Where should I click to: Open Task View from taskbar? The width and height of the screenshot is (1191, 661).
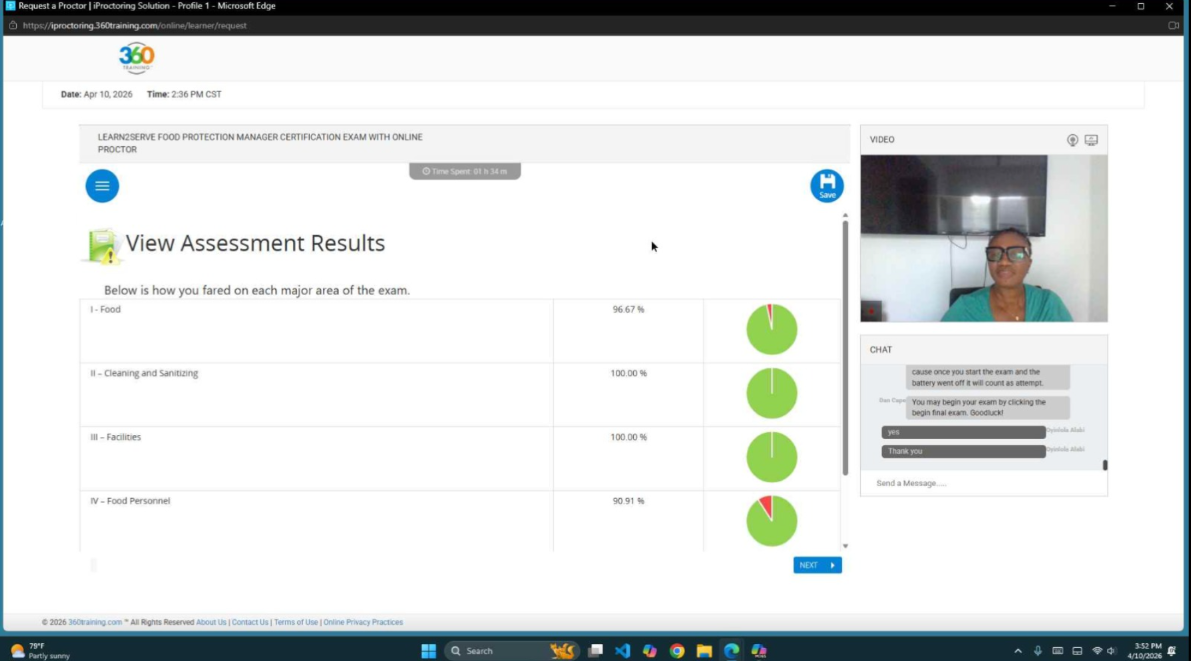click(596, 651)
